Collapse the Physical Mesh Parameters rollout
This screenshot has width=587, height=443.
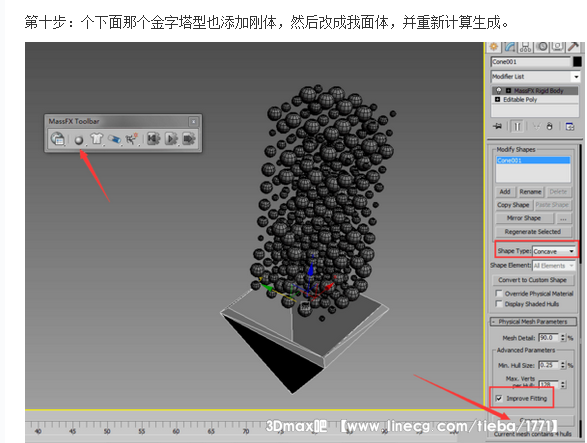click(x=533, y=322)
